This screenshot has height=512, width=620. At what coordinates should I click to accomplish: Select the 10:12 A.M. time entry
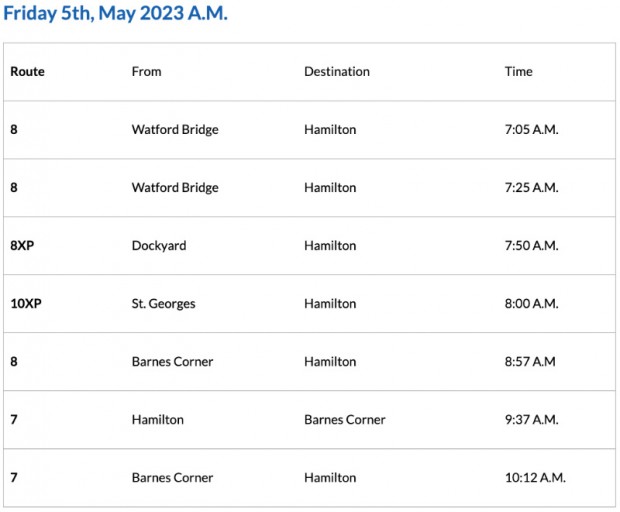pyautogui.click(x=535, y=478)
